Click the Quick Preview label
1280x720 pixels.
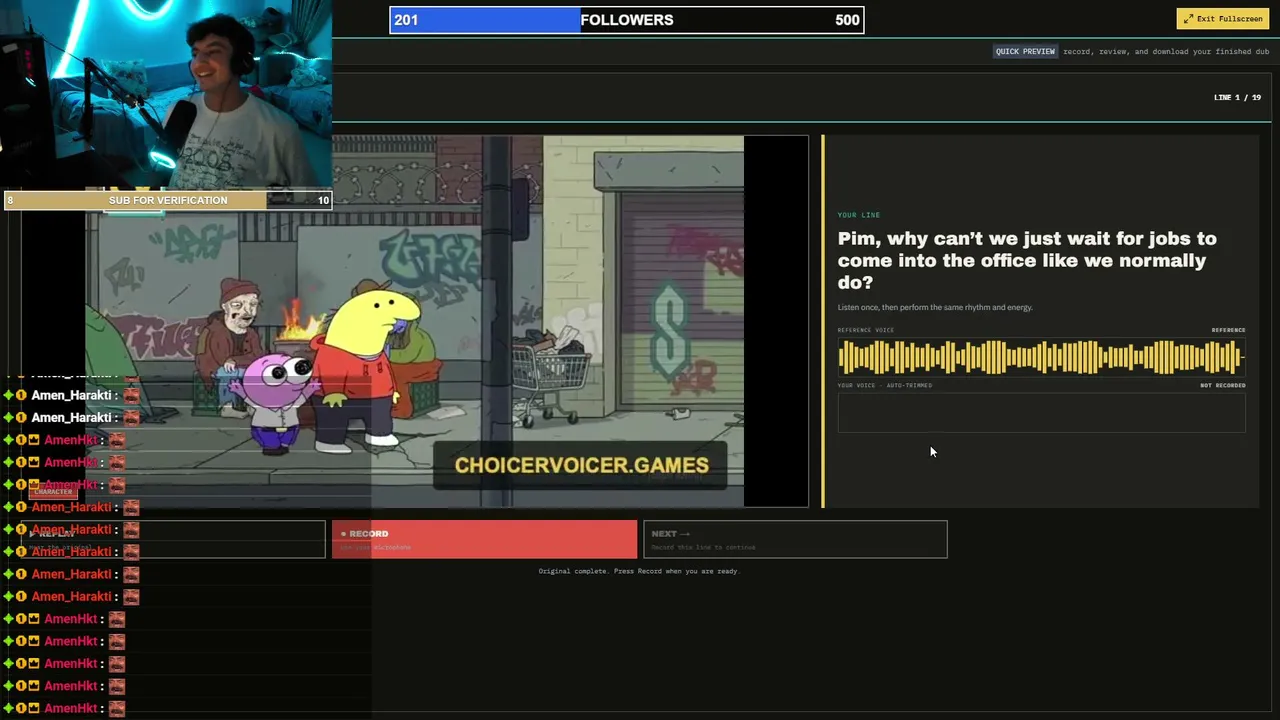point(1025,52)
